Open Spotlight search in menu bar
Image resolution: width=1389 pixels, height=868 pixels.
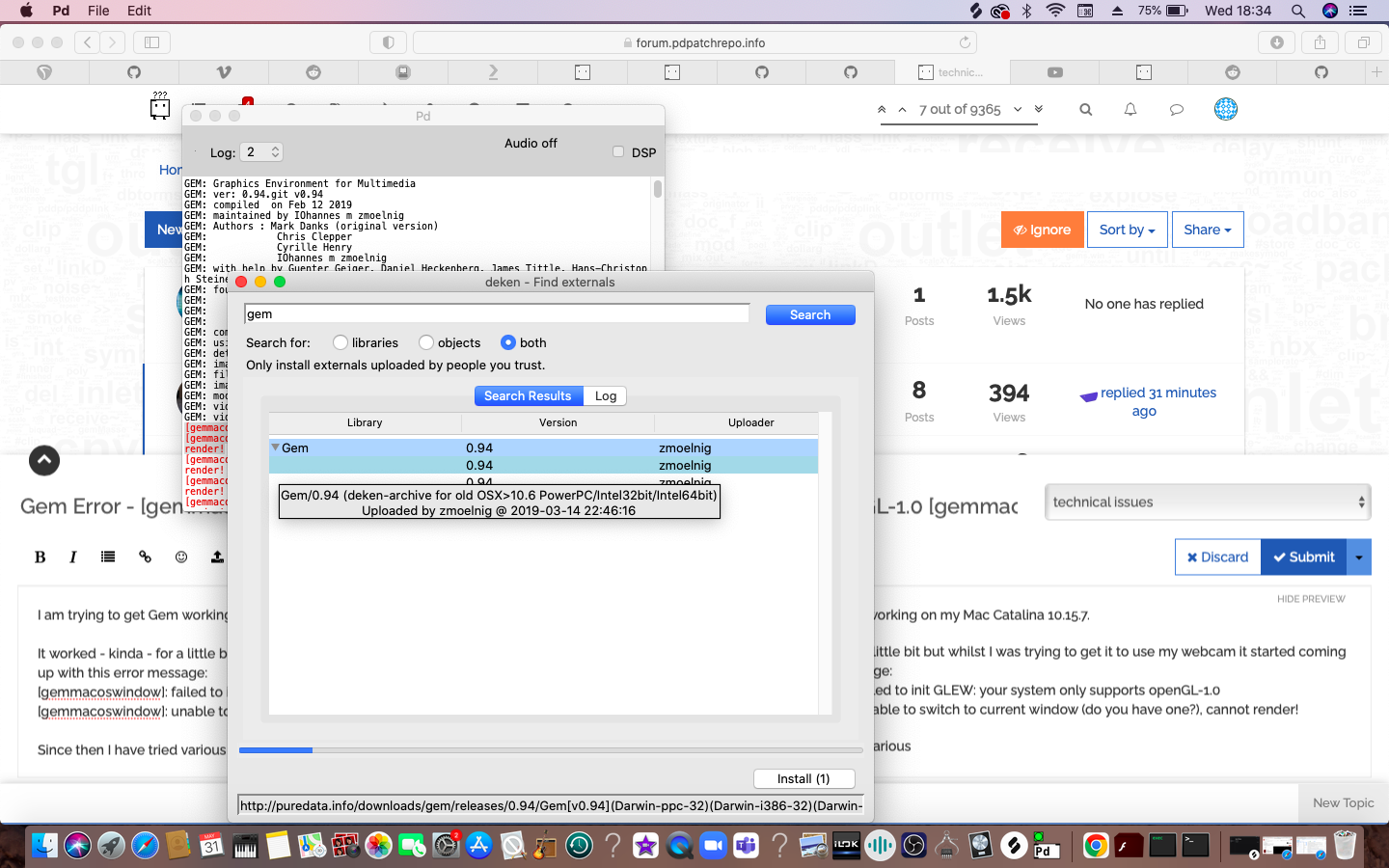tap(1298, 11)
